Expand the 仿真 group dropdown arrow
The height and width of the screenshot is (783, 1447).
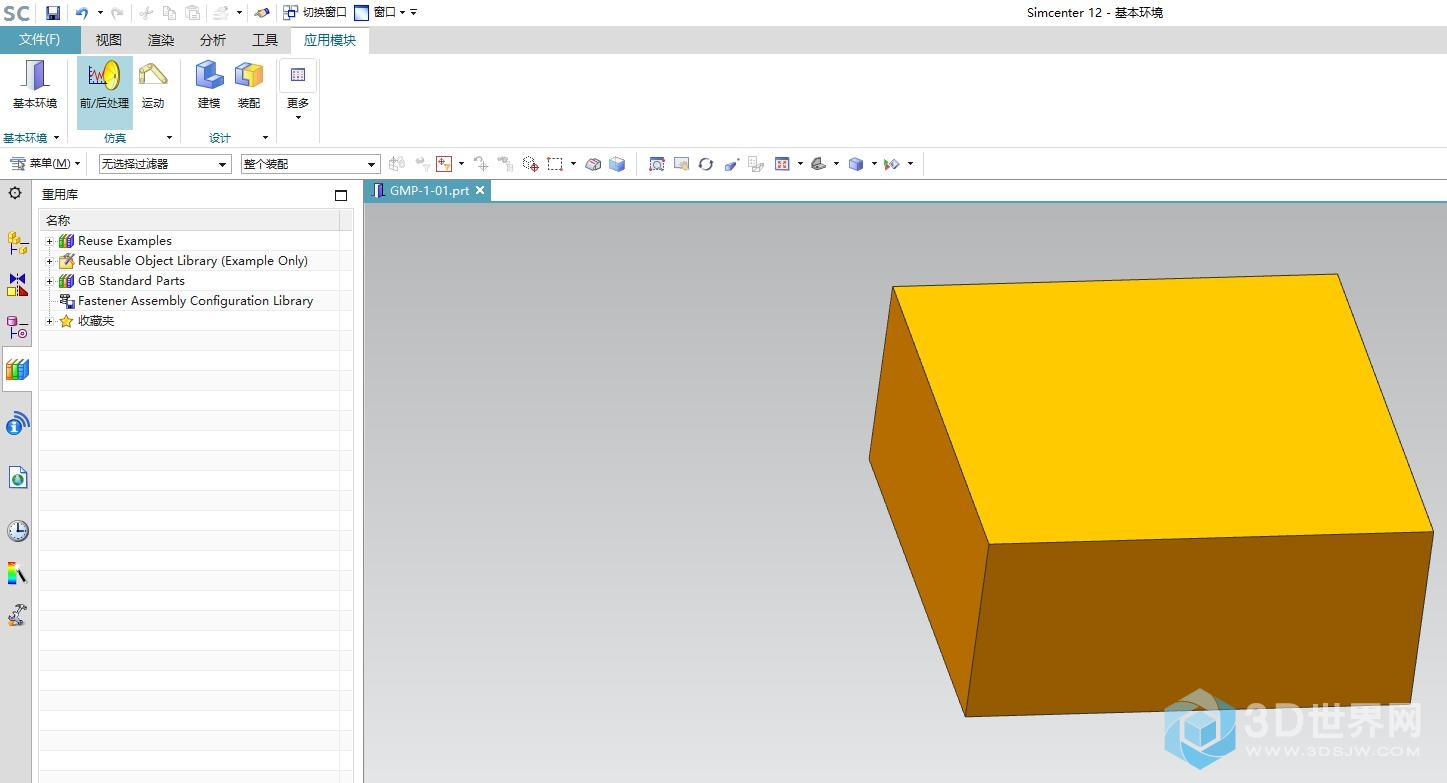[x=169, y=138]
